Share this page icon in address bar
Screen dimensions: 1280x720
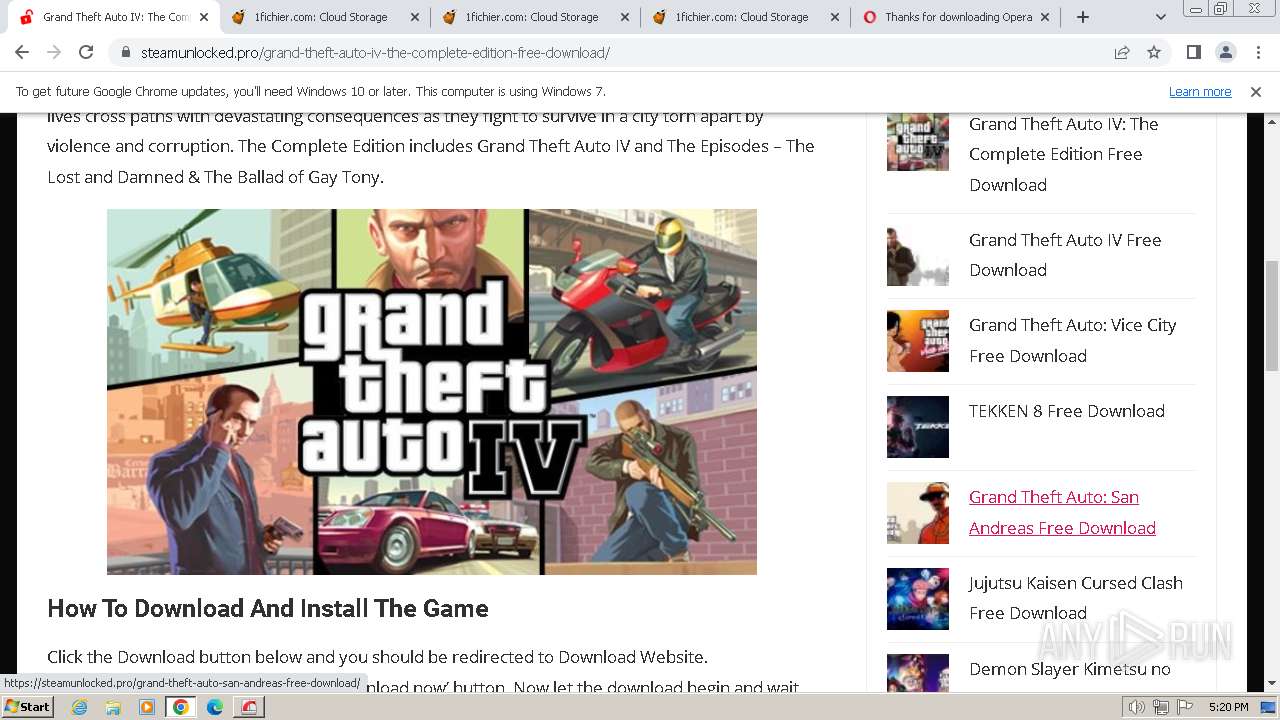pos(1122,53)
